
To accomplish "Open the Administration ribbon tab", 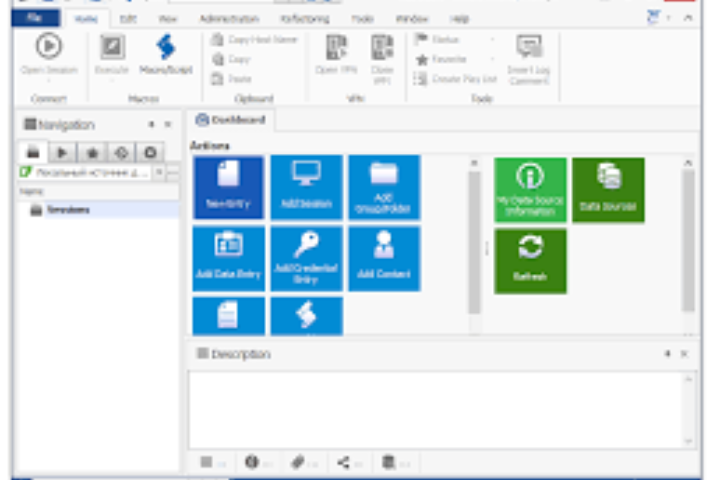I will coord(229,19).
